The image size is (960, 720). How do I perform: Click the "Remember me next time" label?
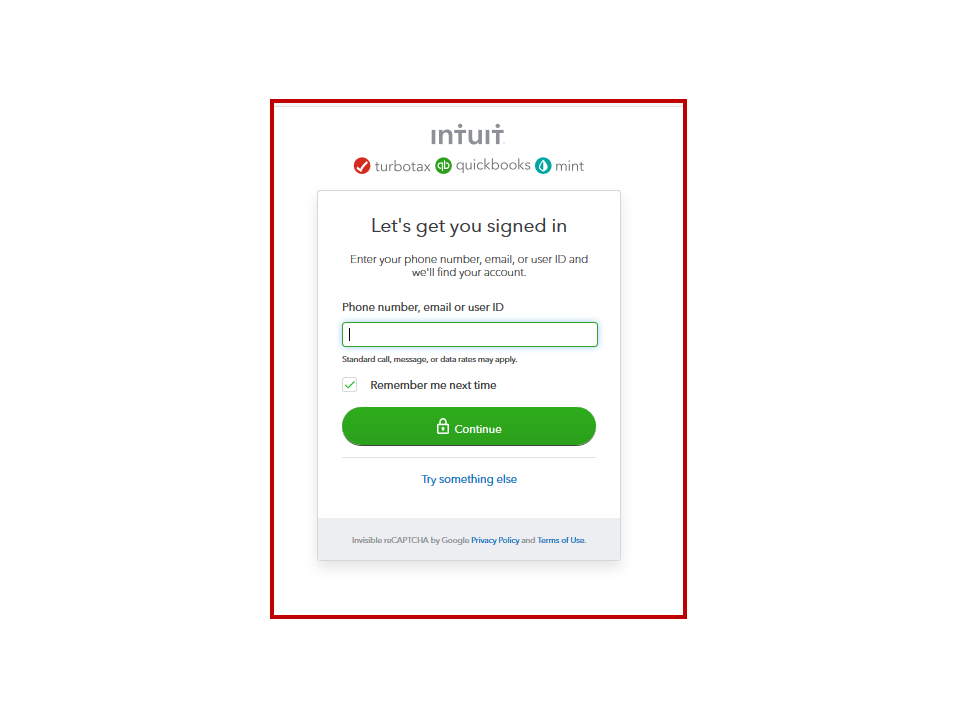pyautogui.click(x=433, y=385)
